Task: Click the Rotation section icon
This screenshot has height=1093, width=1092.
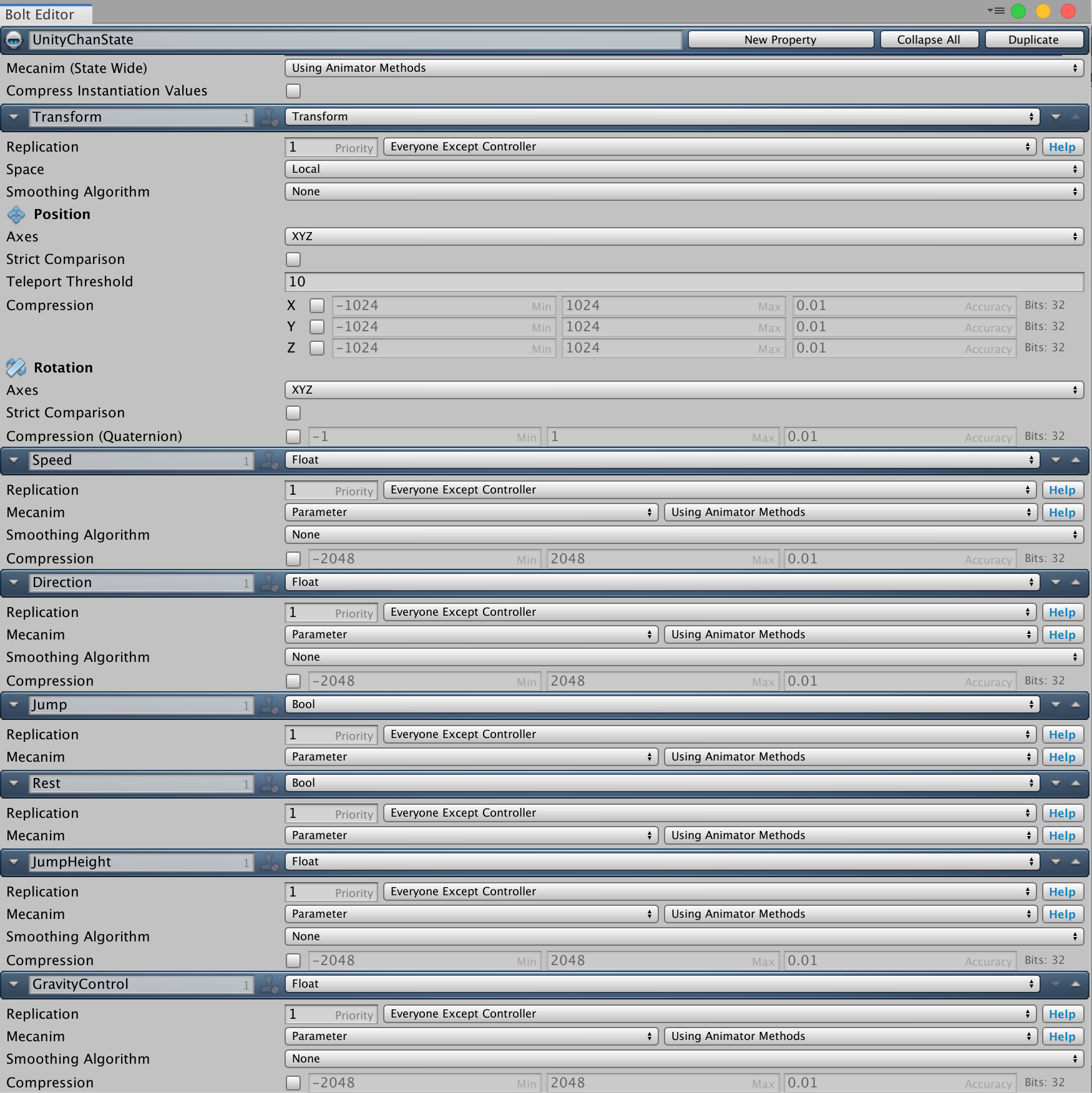Action: [16, 368]
